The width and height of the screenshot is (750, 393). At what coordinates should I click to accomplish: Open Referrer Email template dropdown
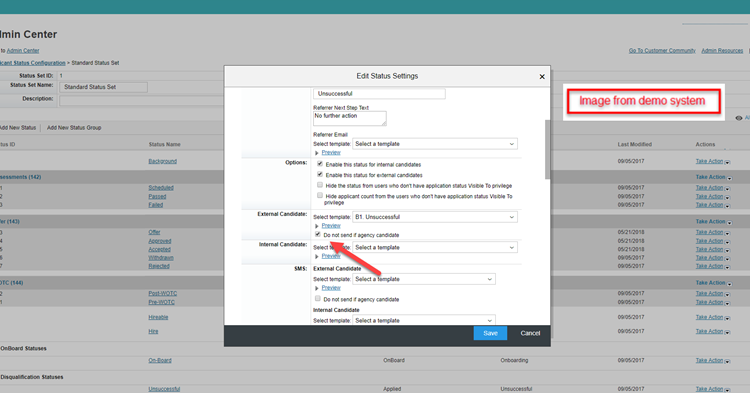pos(435,144)
